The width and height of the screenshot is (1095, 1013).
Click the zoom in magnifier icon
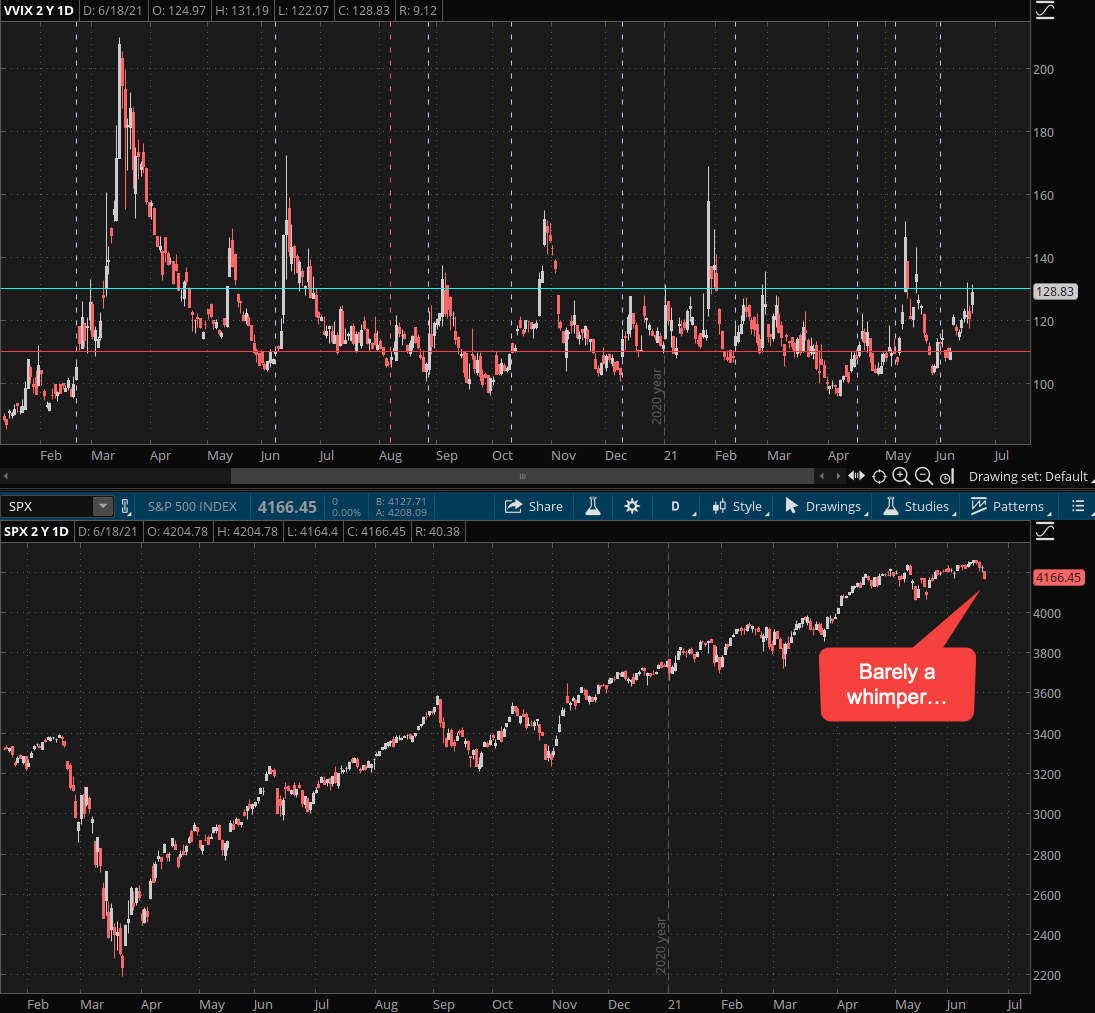[901, 476]
